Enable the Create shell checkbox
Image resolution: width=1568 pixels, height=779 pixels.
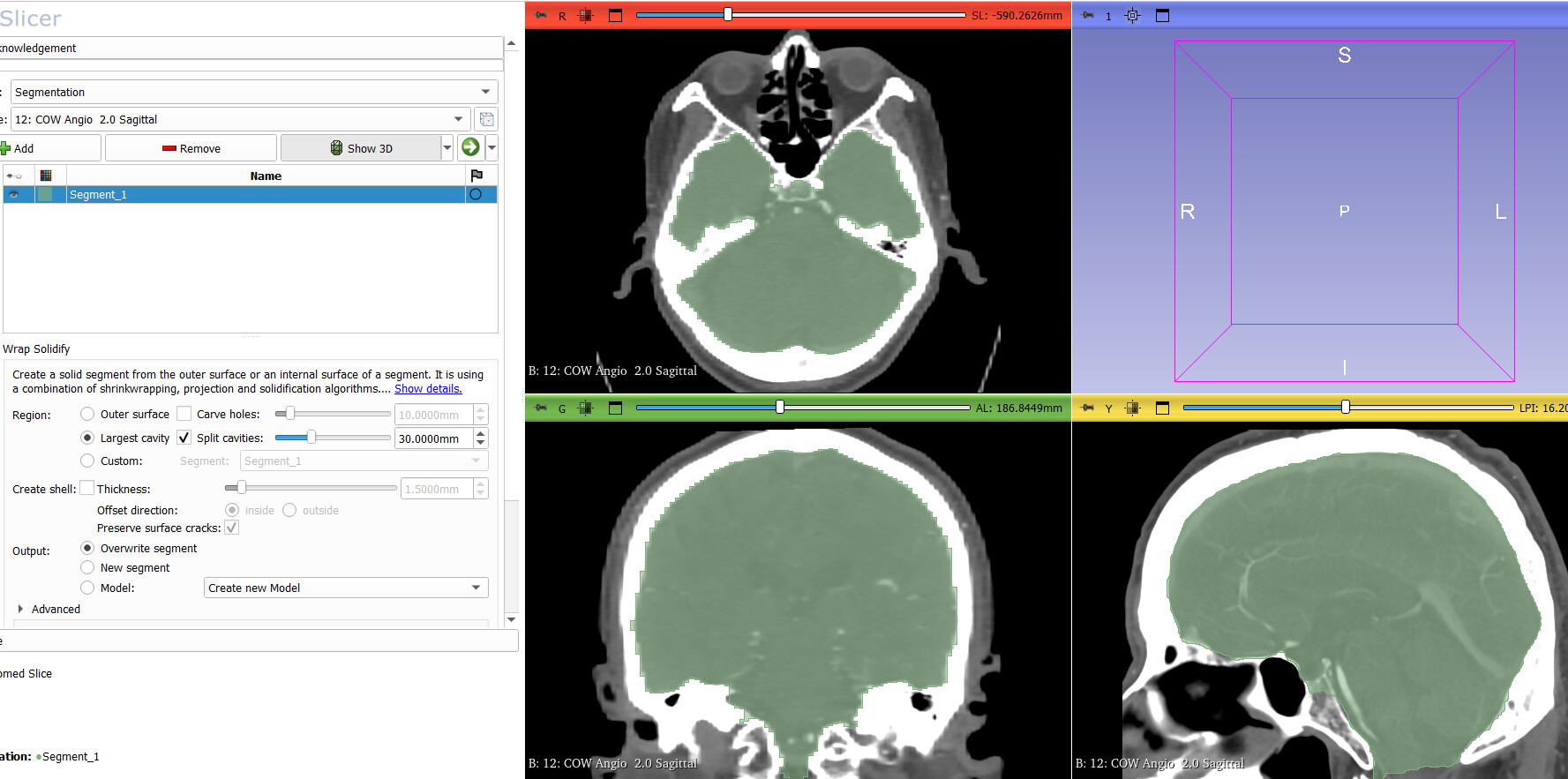point(86,488)
